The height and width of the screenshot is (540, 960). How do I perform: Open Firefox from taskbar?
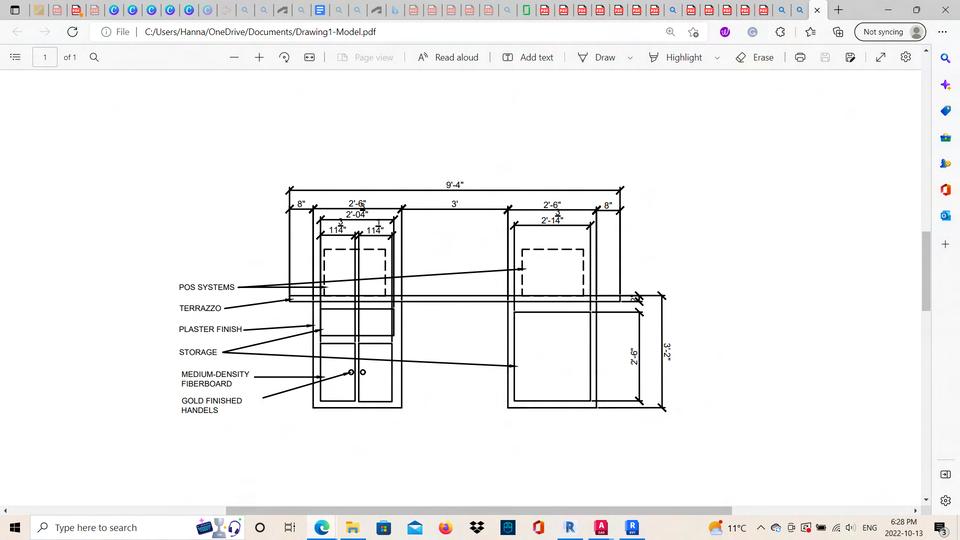pos(446,527)
